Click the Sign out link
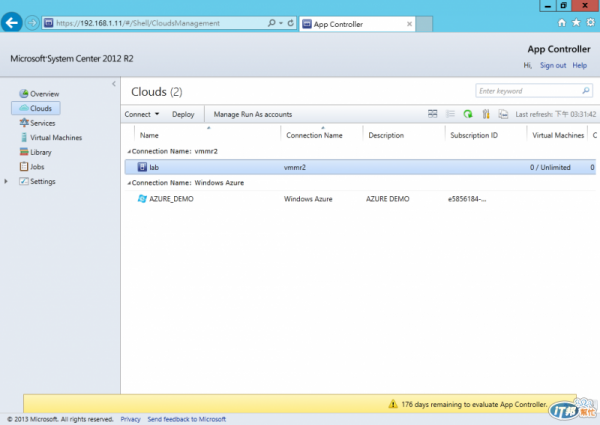The height and width of the screenshot is (425, 600). tap(553, 65)
